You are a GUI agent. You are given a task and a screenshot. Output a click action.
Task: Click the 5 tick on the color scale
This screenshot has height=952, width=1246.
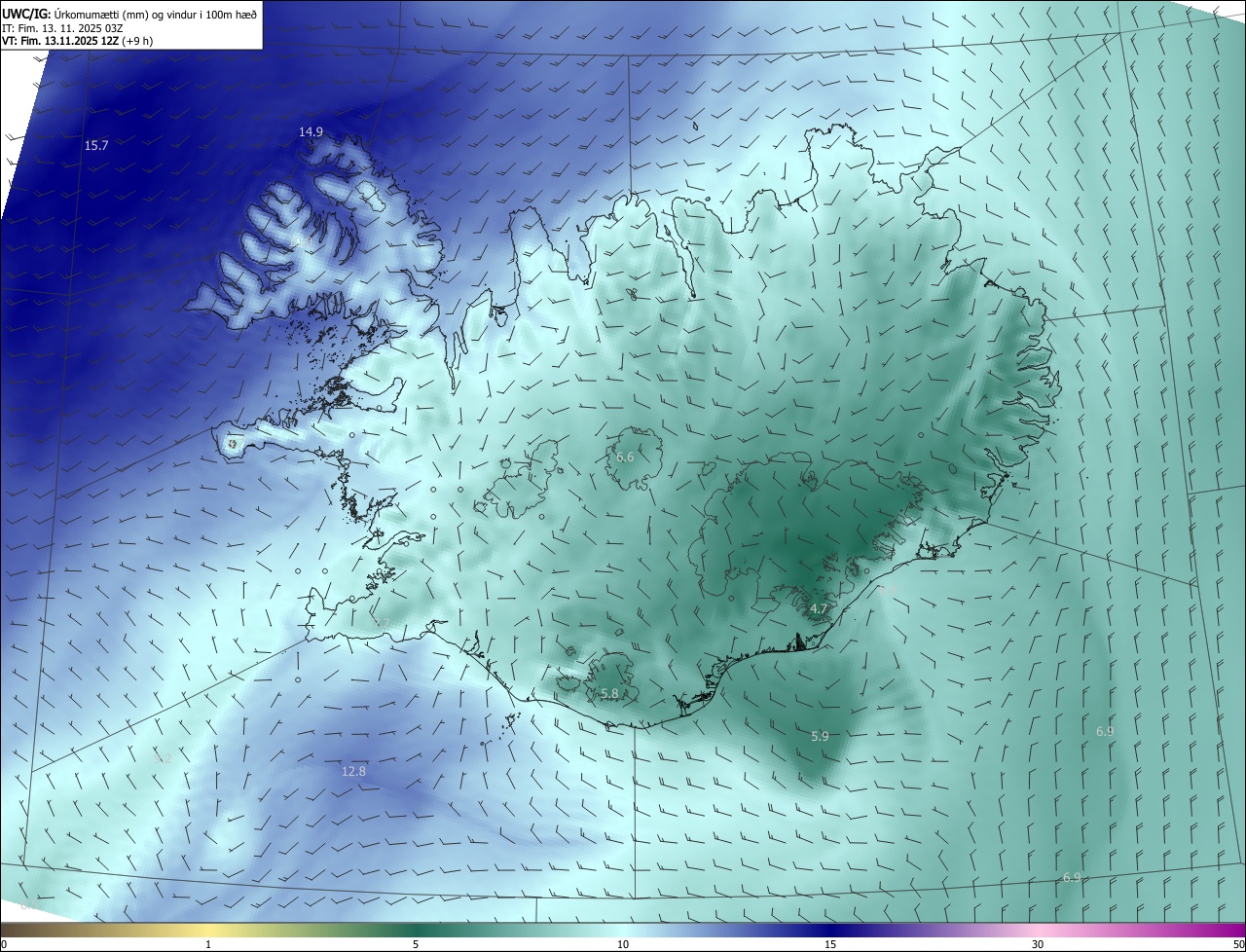click(416, 944)
